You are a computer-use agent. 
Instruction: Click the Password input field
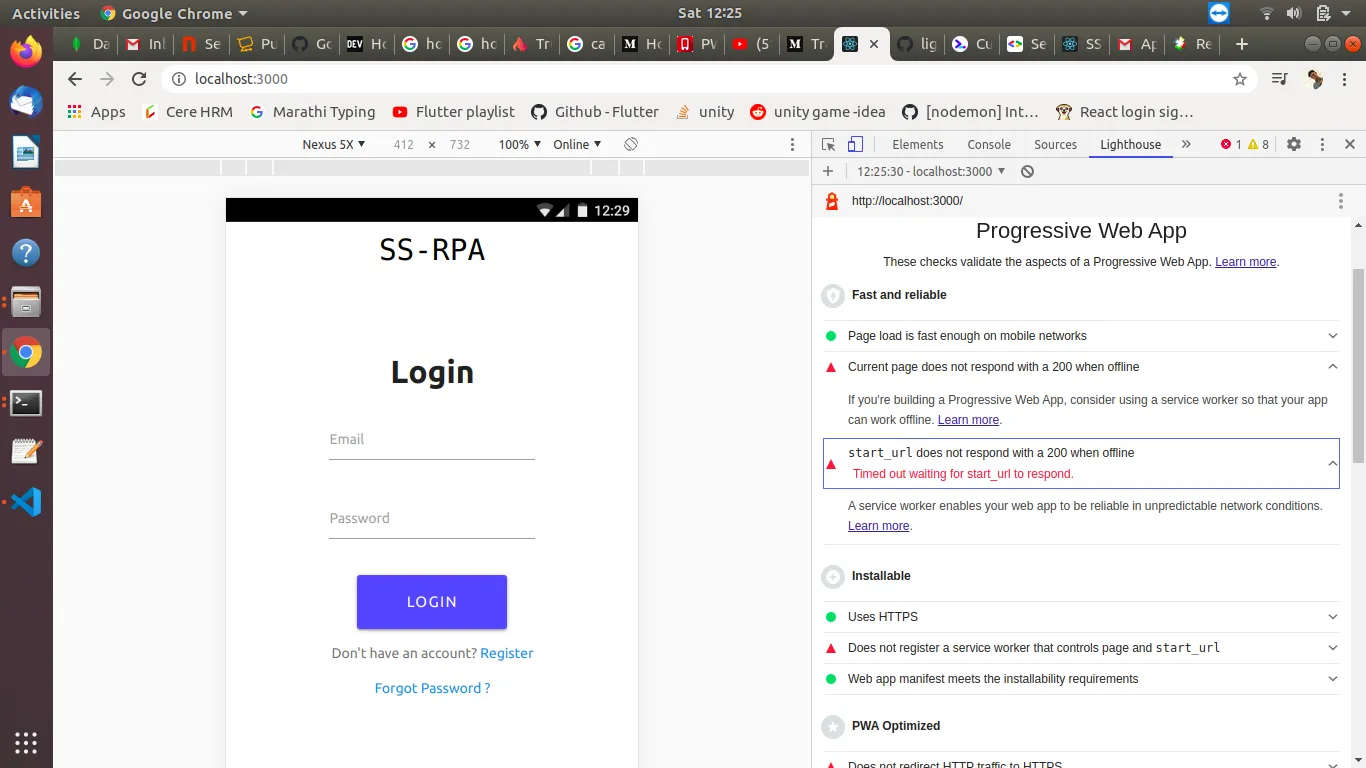click(x=432, y=520)
